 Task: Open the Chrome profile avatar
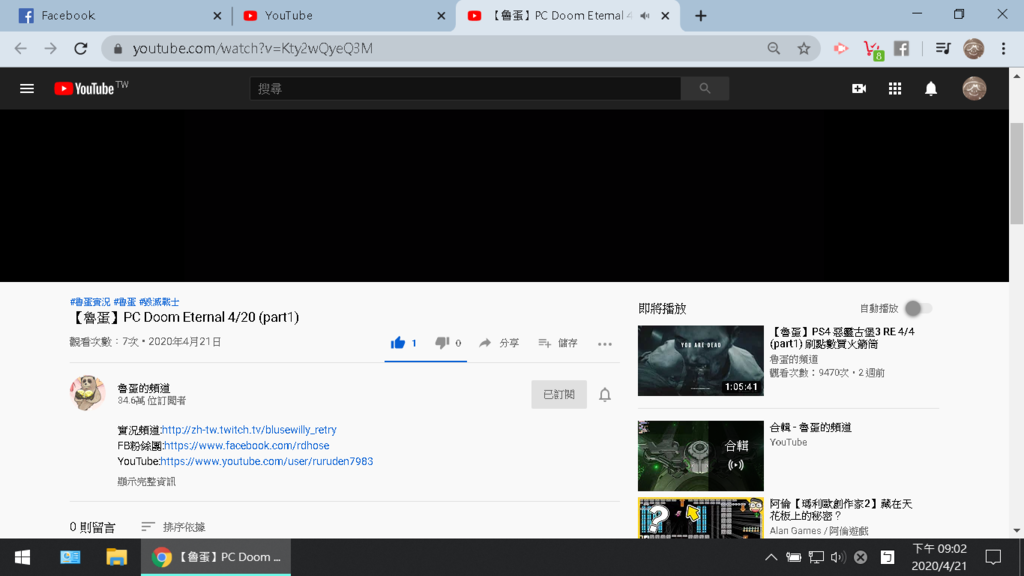(973, 48)
